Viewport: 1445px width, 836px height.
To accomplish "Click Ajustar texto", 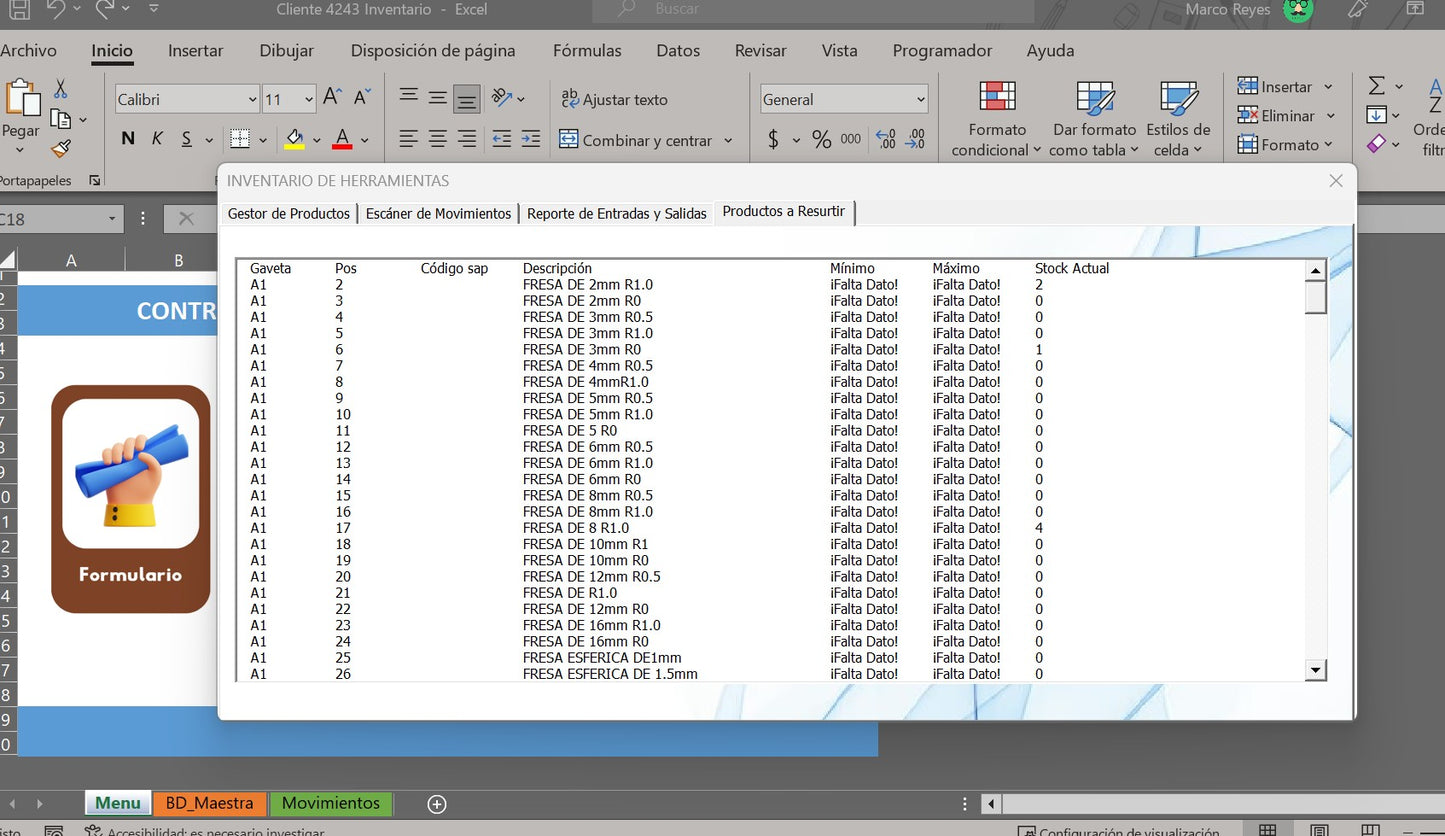I will tap(614, 99).
